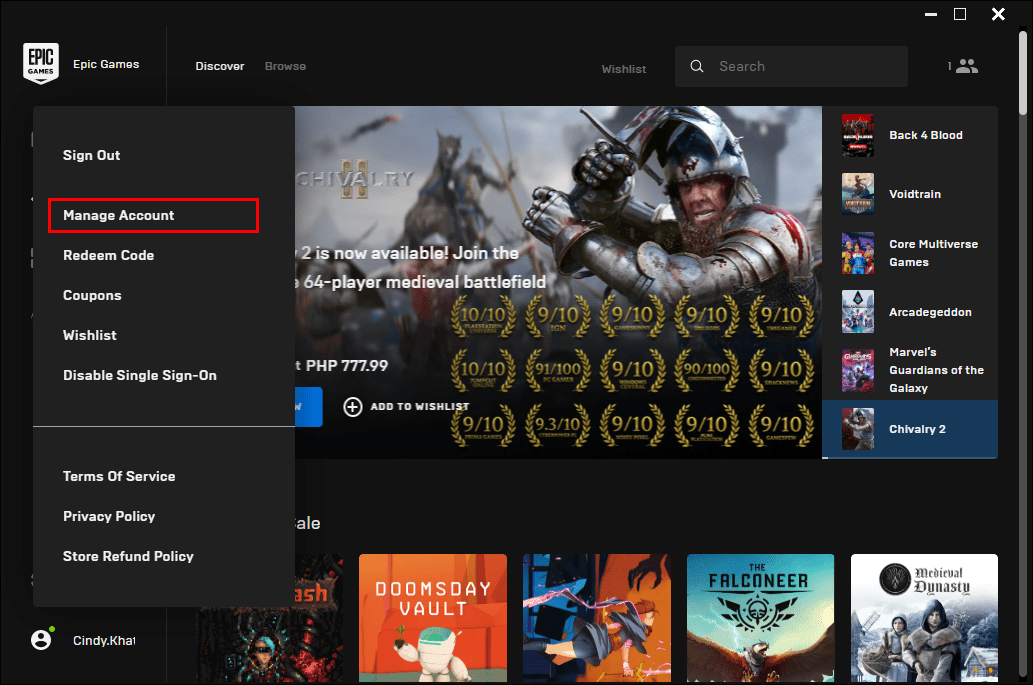Click the Voidtrain title text
This screenshot has width=1033, height=685.
pos(915,194)
